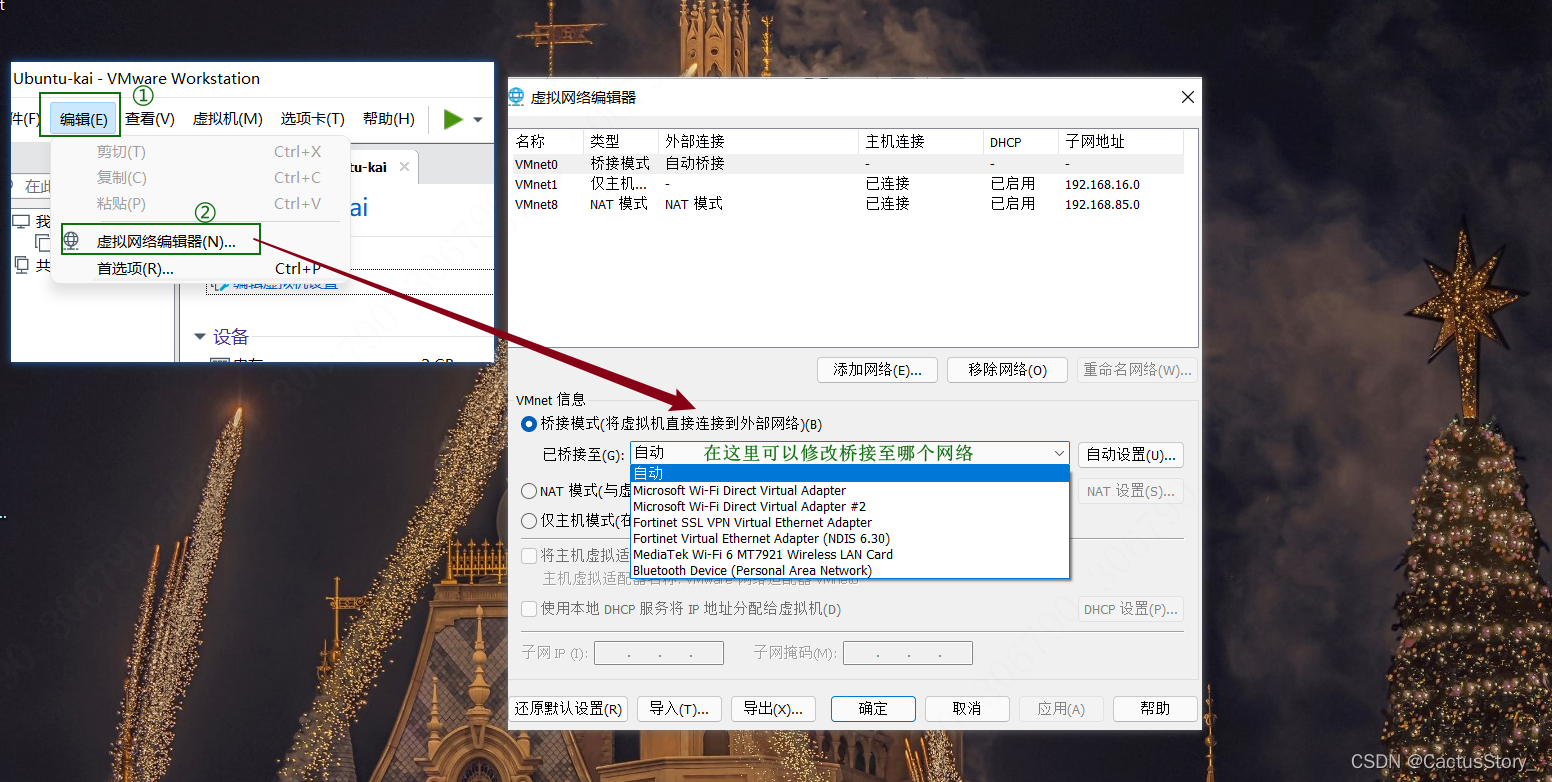
Task: Click the 导入(T)... button
Action: click(x=679, y=709)
